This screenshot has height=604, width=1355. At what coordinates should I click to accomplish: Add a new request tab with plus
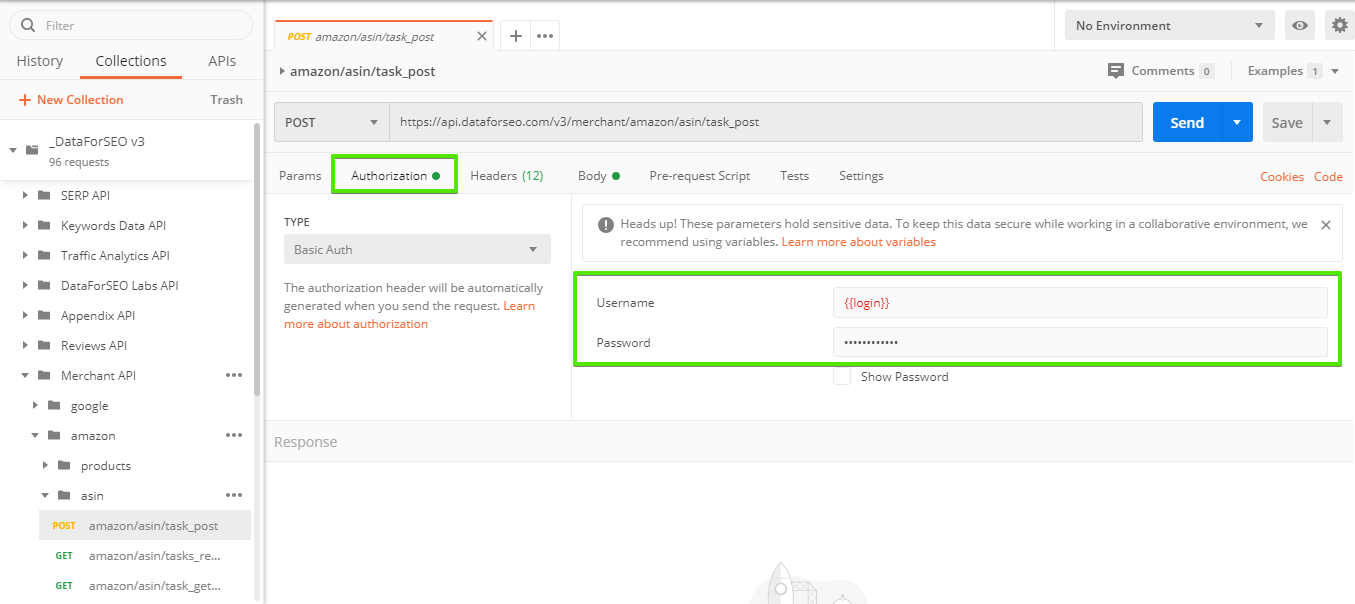coord(516,36)
